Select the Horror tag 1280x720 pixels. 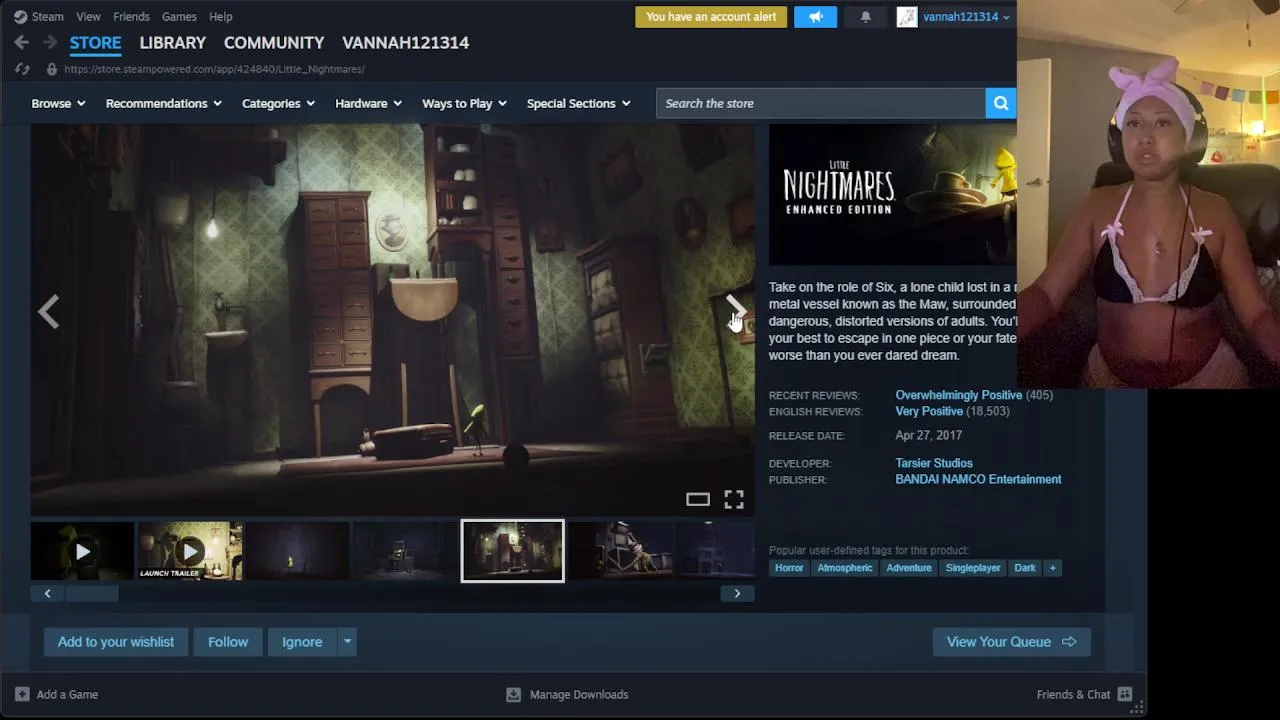pyautogui.click(x=789, y=568)
